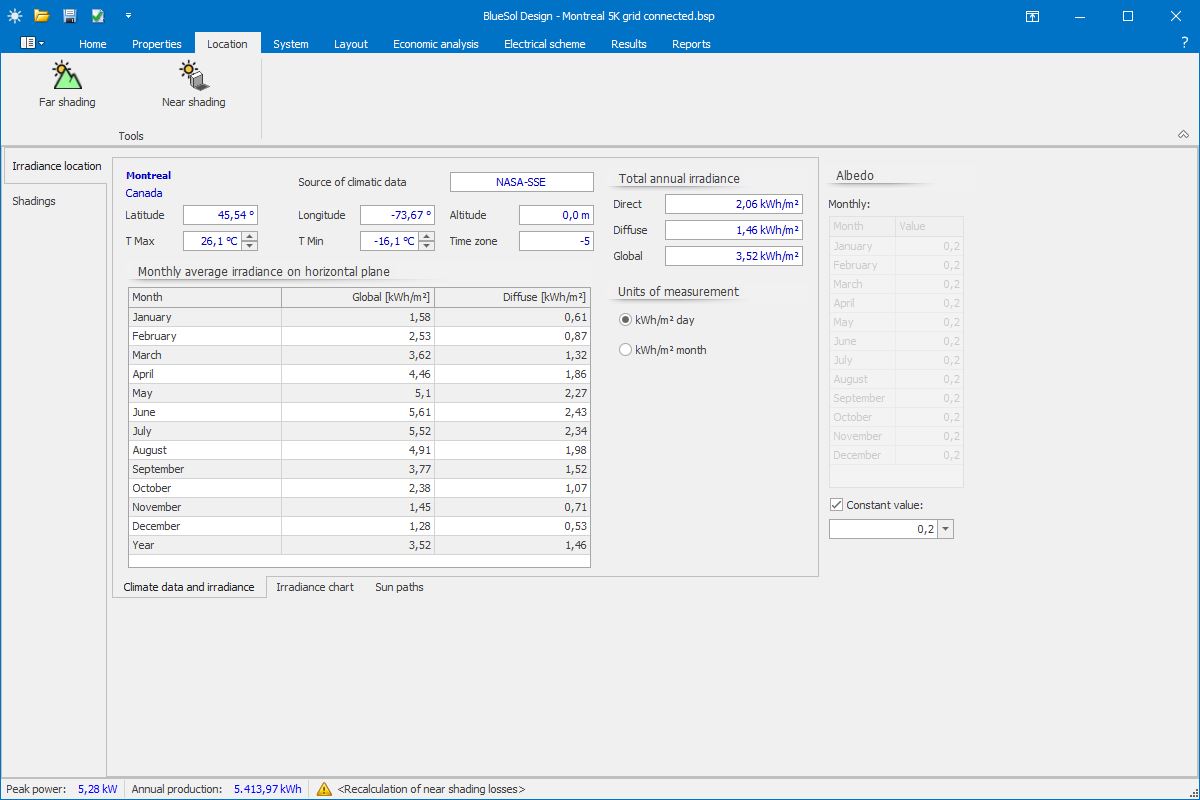Click the ribbon display options icon in title bar
1200x800 pixels.
(x=1032, y=16)
